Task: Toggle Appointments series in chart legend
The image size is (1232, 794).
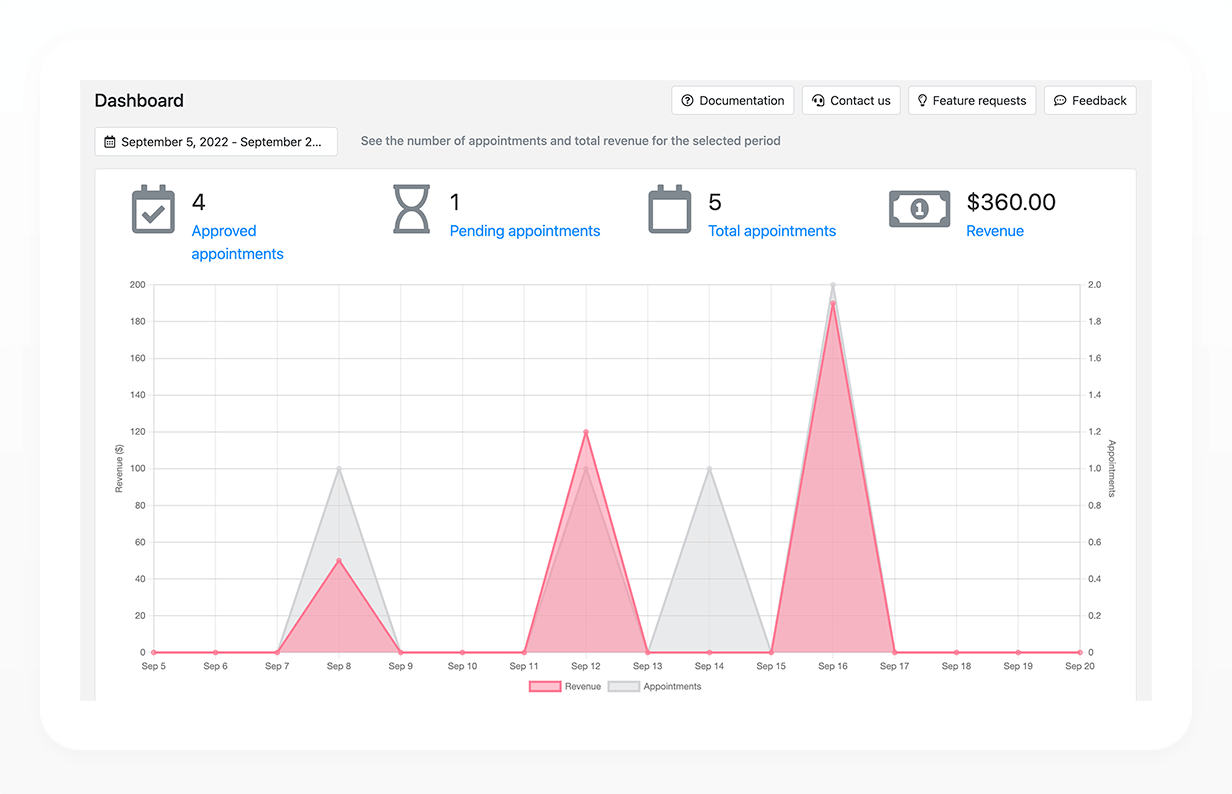Action: click(654, 686)
